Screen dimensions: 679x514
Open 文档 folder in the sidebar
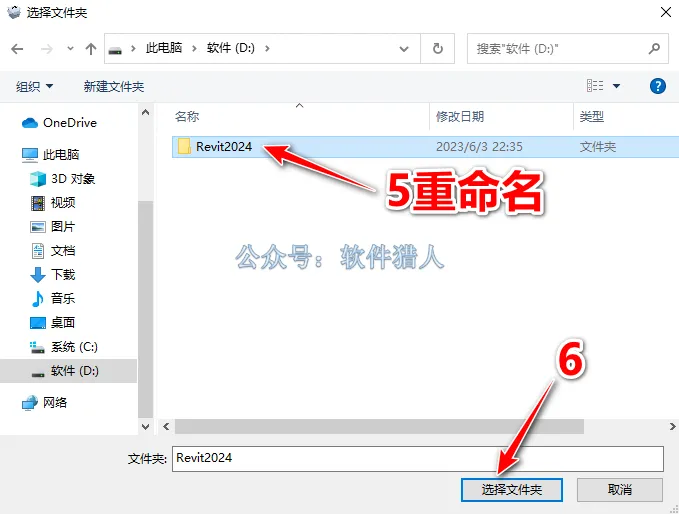pyautogui.click(x=53, y=251)
